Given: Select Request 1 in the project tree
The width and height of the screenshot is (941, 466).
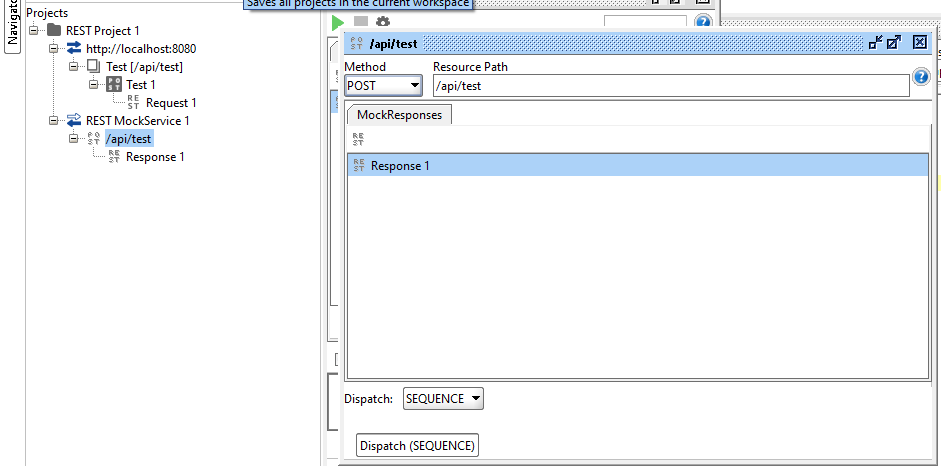Looking at the screenshot, I should (171, 103).
